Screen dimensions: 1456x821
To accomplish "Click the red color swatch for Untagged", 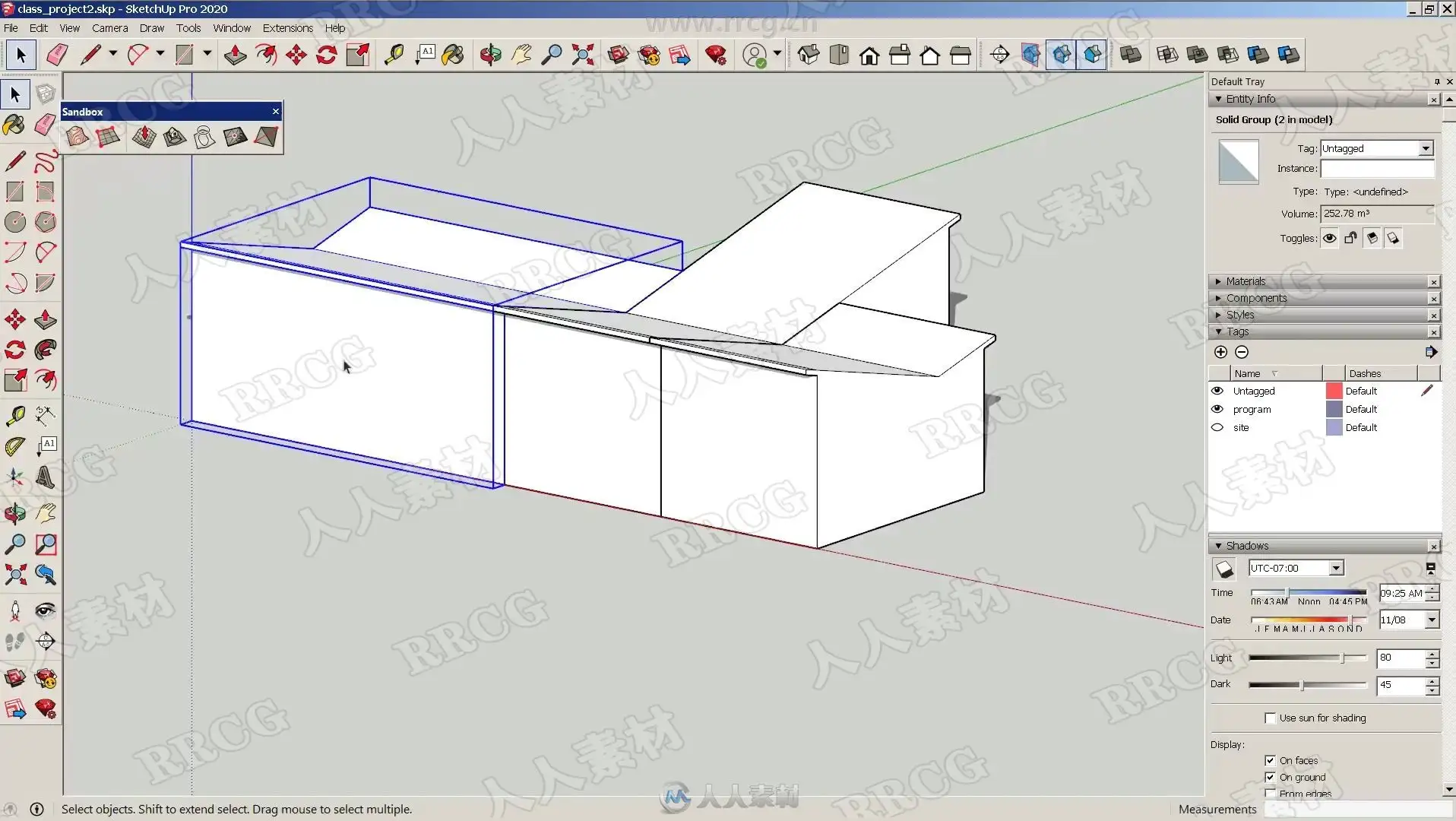I will pyautogui.click(x=1334, y=391).
